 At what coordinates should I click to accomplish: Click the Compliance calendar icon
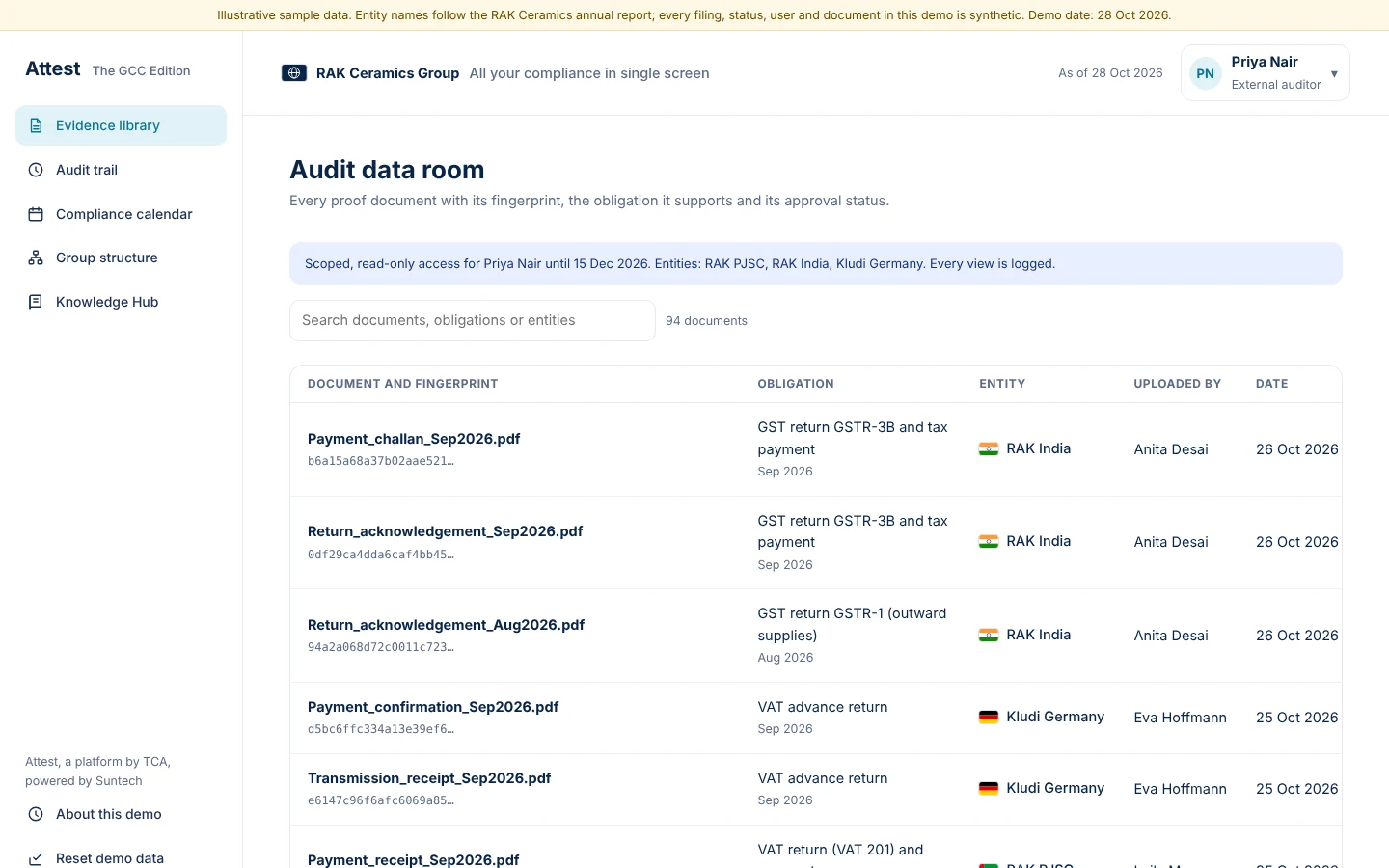pyautogui.click(x=36, y=214)
